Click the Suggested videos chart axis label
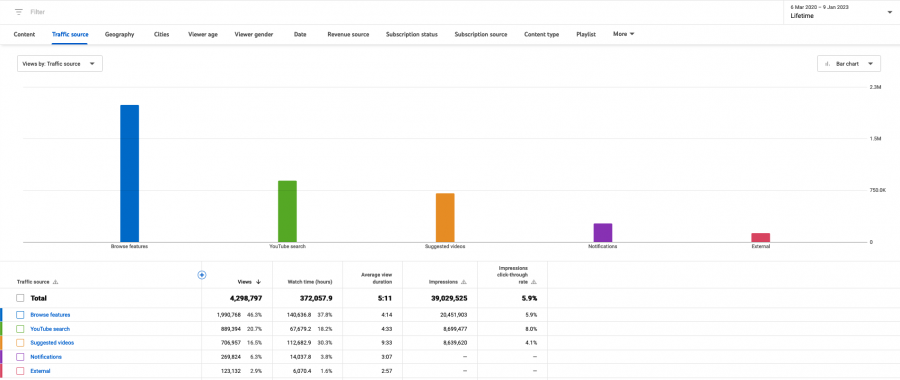Viewport: 900px width, 380px height. point(445,246)
